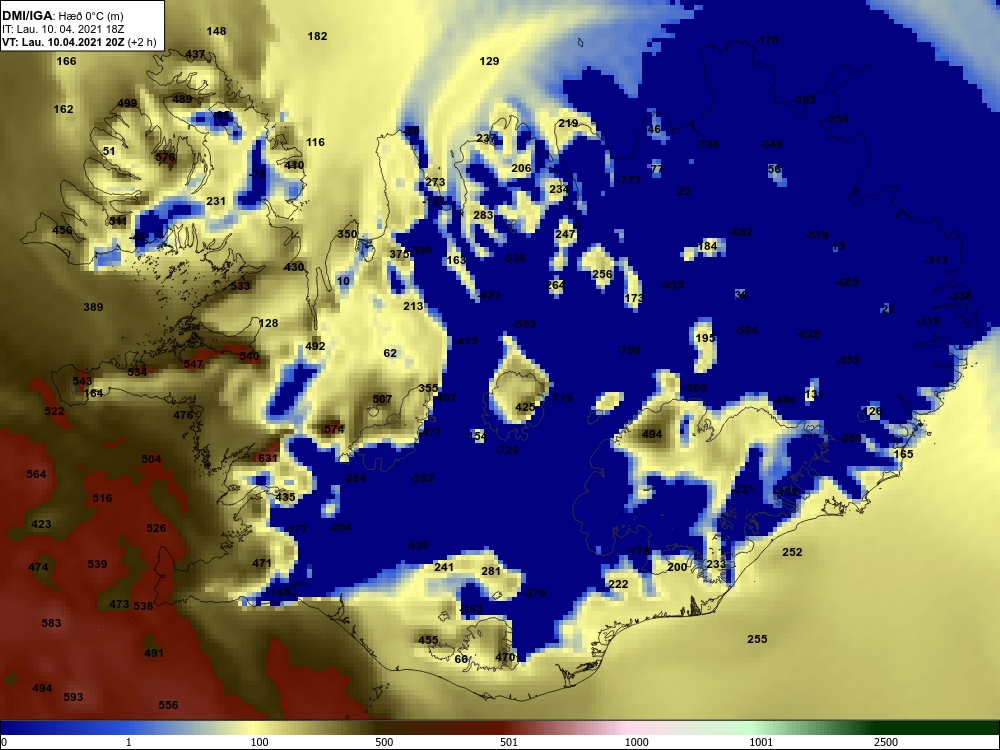Click the 281 value label
Image resolution: width=1000 pixels, height=750 pixels.
[490, 571]
